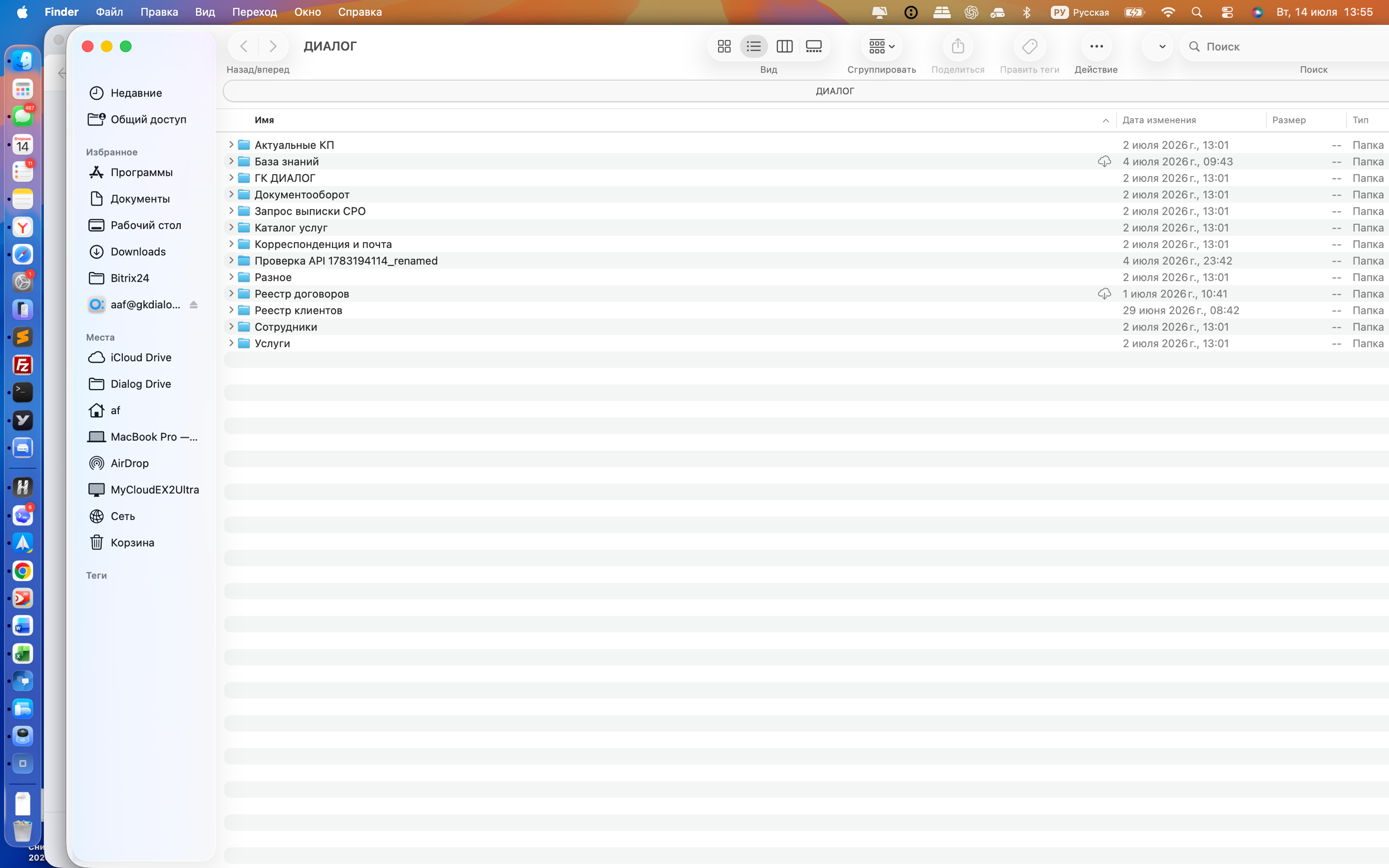Screen dimensions: 1389x868
Task: Switch to gallery view
Action: [813, 46]
